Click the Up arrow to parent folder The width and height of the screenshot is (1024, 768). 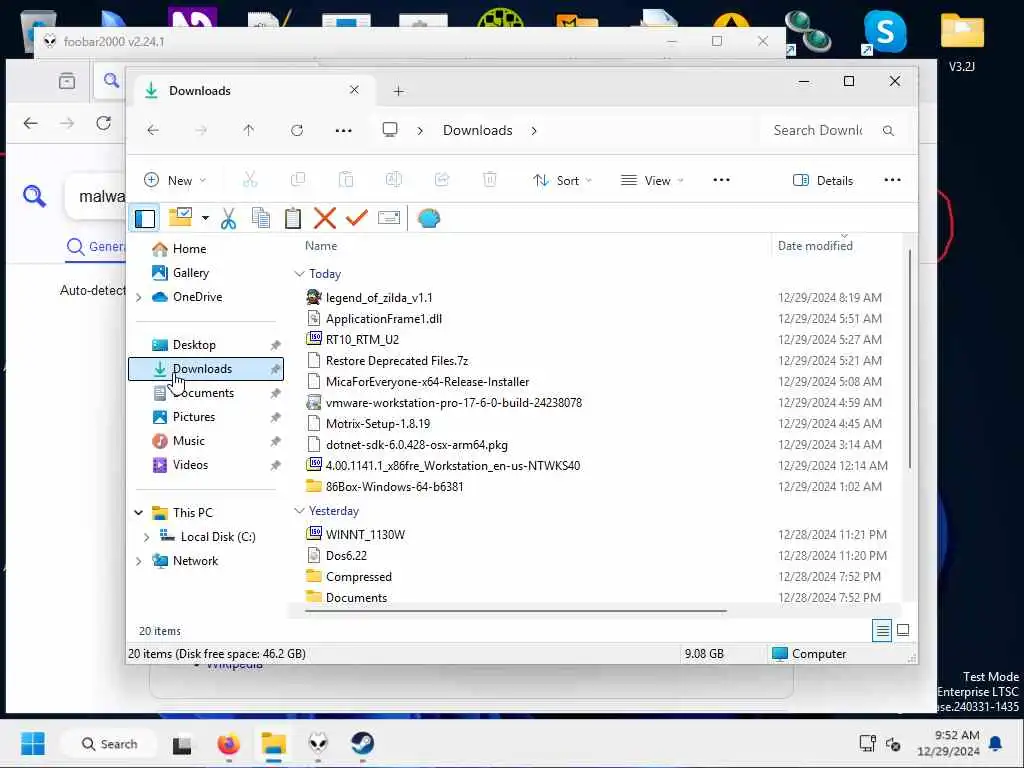coord(249,131)
